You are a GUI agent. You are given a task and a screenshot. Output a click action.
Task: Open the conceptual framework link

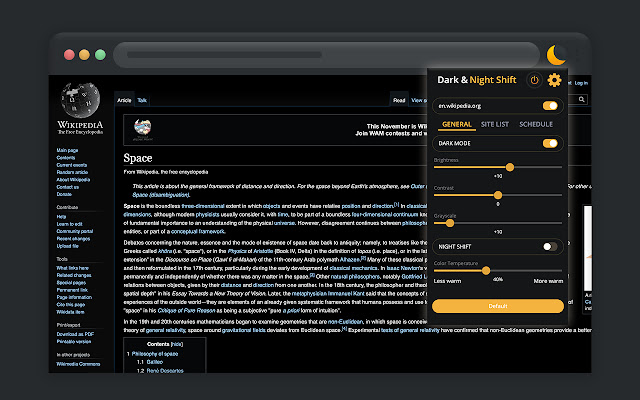click(x=198, y=231)
